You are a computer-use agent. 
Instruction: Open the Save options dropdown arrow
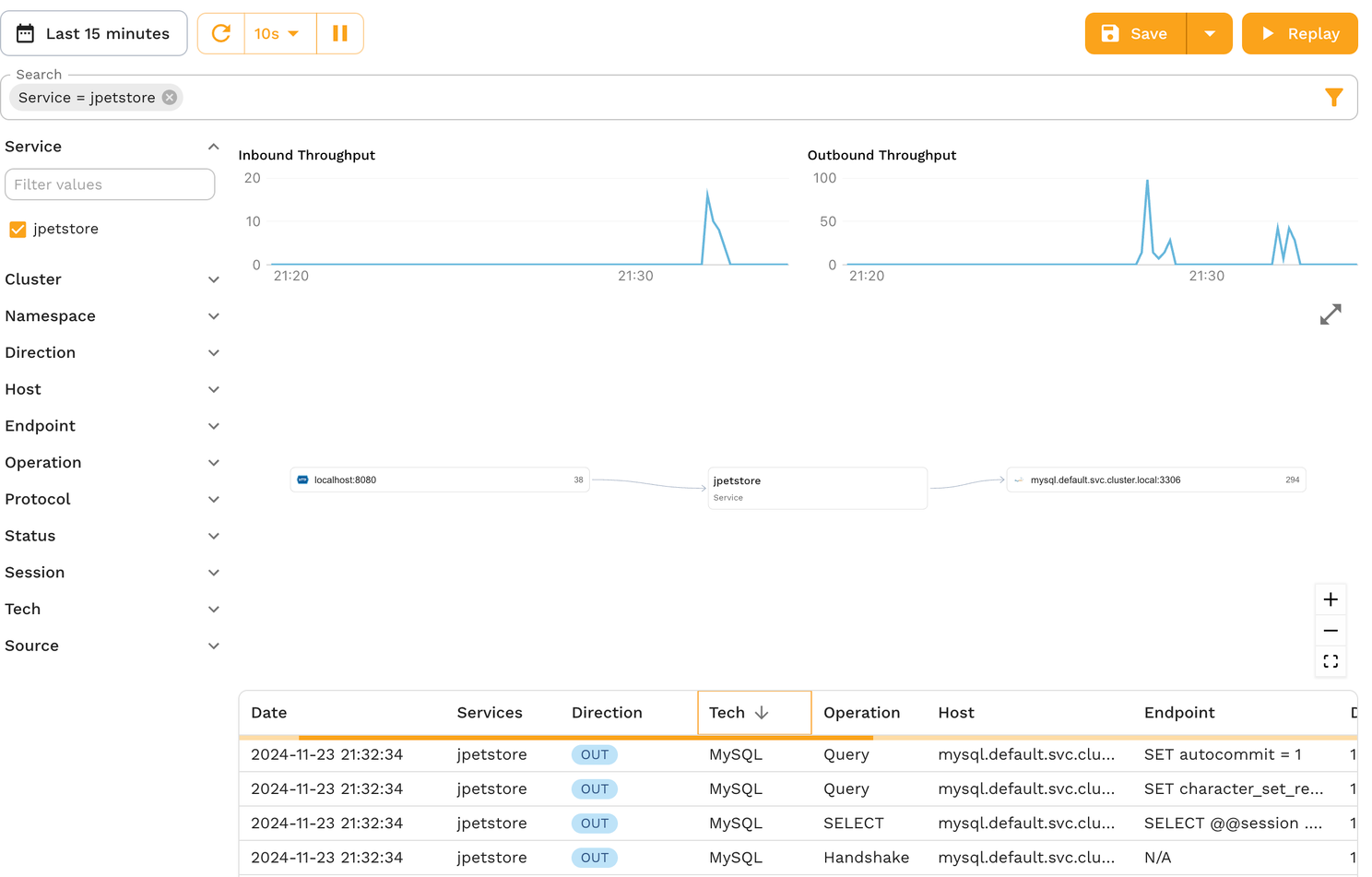point(1209,34)
